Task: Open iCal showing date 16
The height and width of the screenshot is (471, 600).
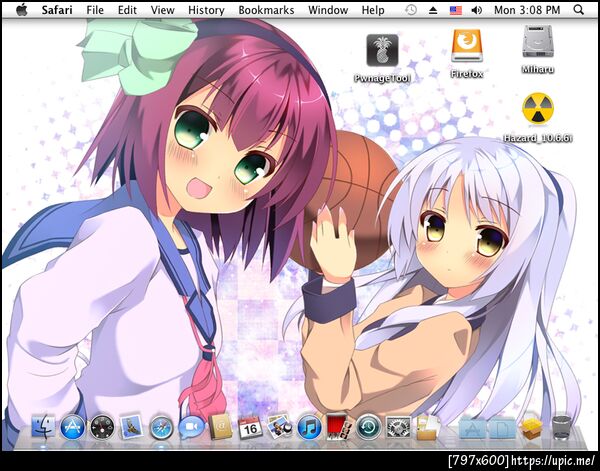Action: (x=250, y=428)
